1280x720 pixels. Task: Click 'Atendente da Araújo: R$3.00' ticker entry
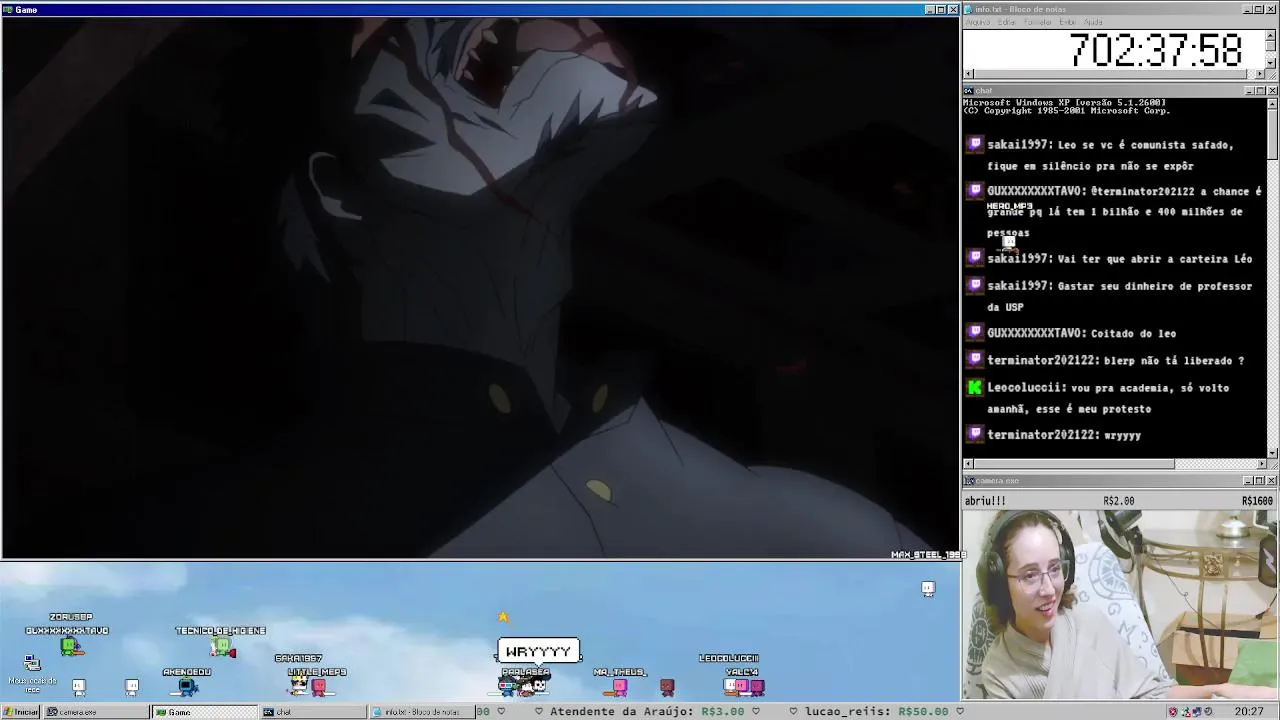coord(647,712)
